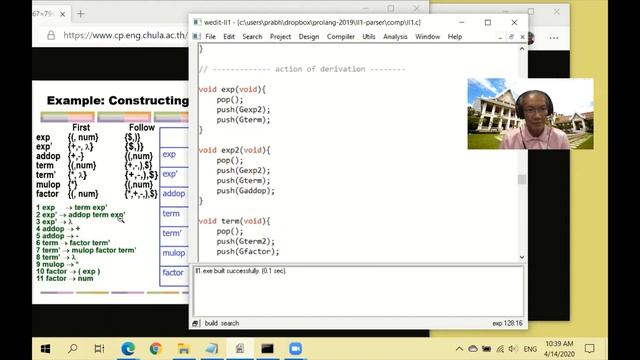640x360 pixels.
Task: Click the build successful message in output
Action: [241, 271]
